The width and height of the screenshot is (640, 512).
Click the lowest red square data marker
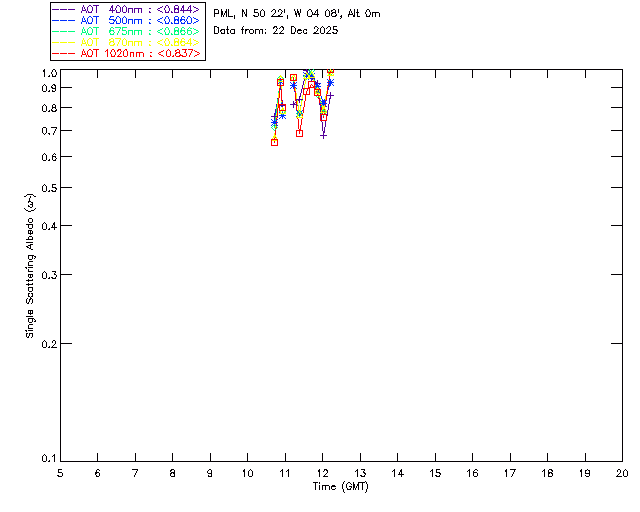point(274,142)
